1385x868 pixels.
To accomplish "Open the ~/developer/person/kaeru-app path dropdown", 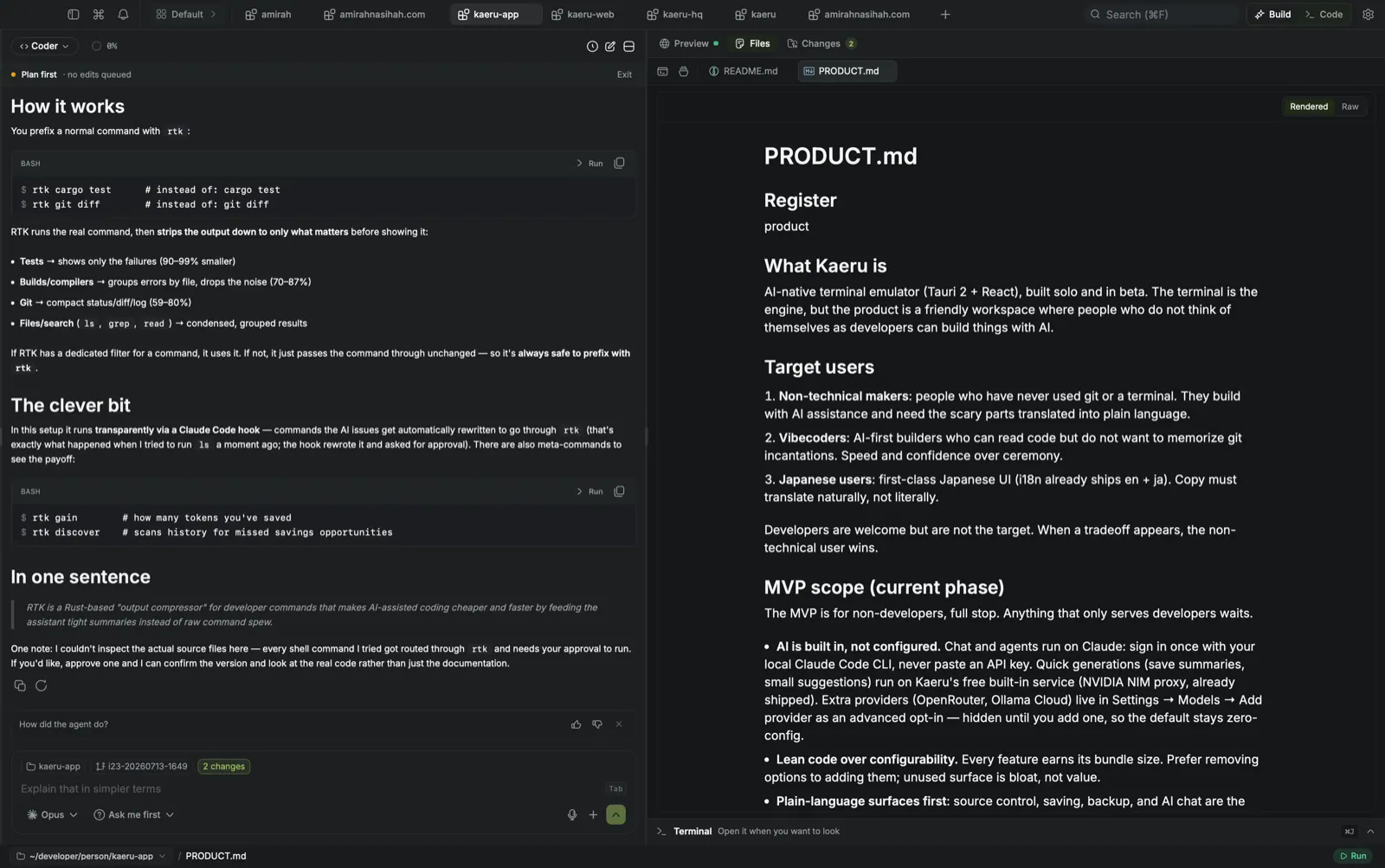I will click(91, 856).
